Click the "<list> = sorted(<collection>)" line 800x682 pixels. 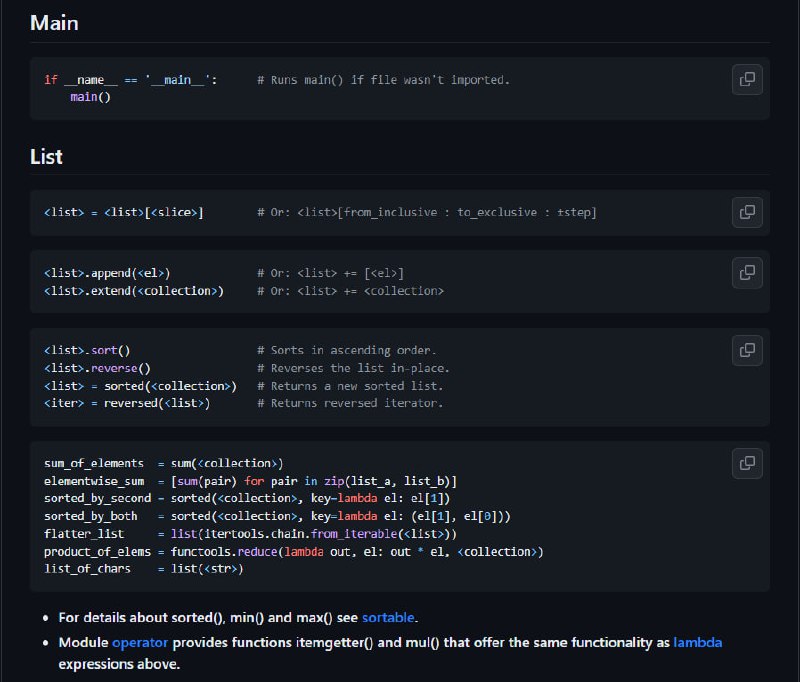pos(140,386)
